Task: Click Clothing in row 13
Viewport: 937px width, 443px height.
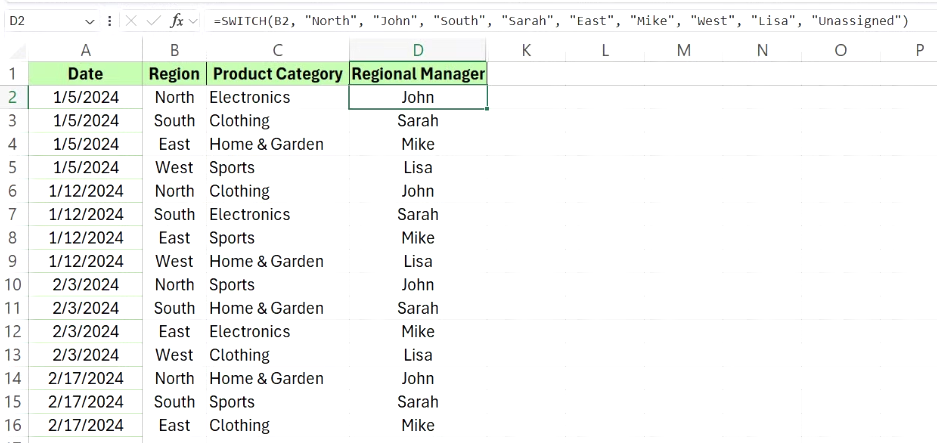Action: coord(240,355)
